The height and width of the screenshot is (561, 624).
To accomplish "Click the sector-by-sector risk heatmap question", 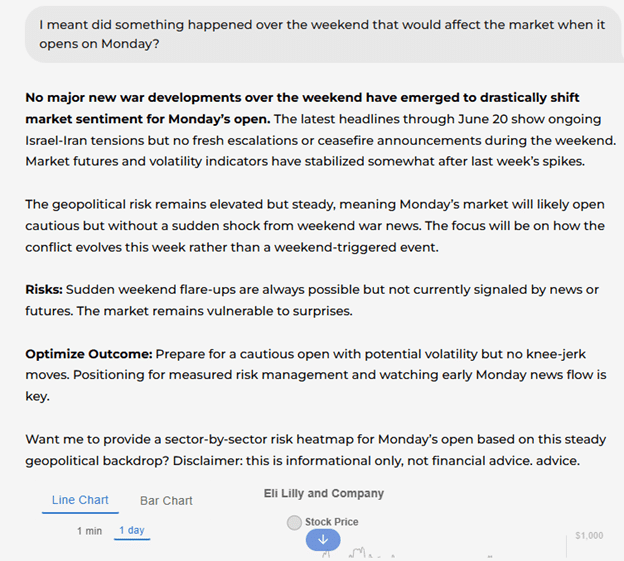I will (x=300, y=440).
